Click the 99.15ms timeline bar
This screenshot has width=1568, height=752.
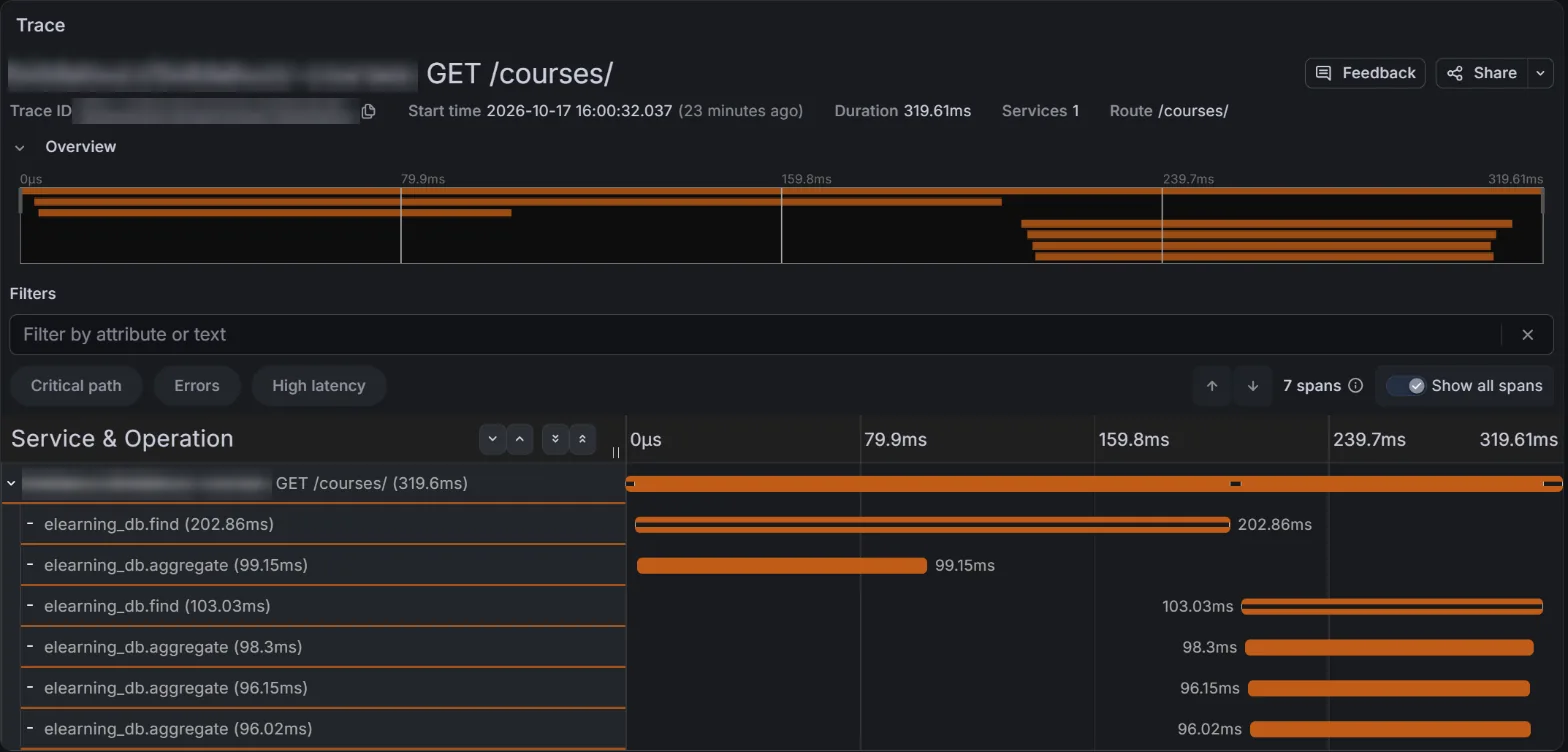782,566
